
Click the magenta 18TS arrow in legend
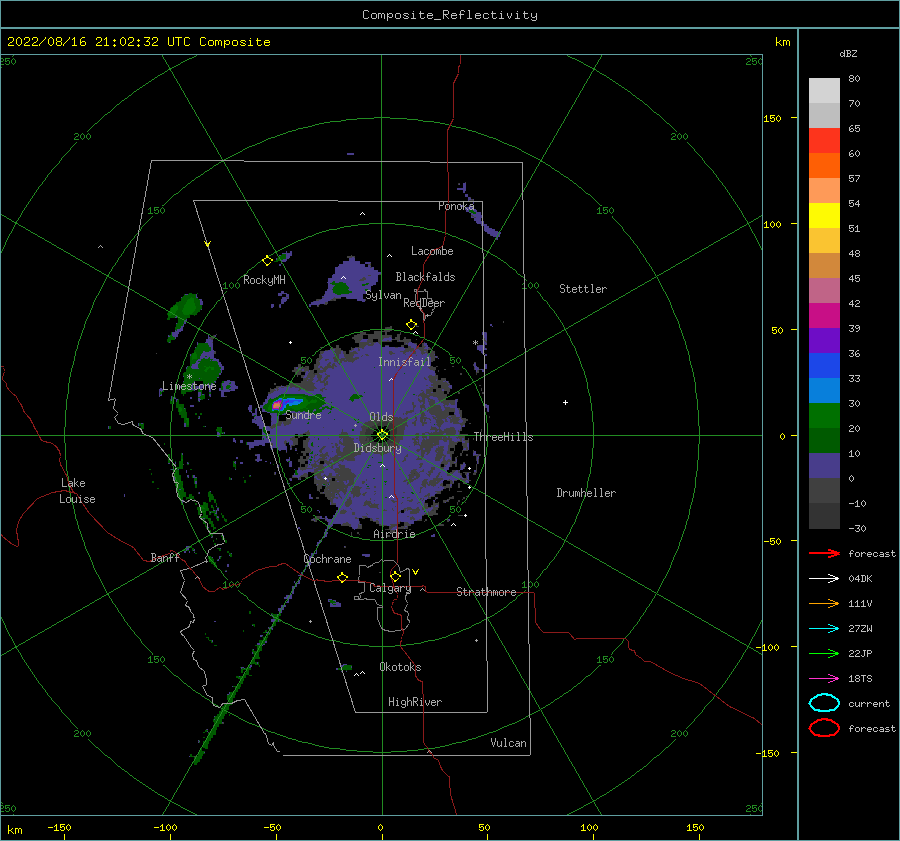(x=824, y=679)
